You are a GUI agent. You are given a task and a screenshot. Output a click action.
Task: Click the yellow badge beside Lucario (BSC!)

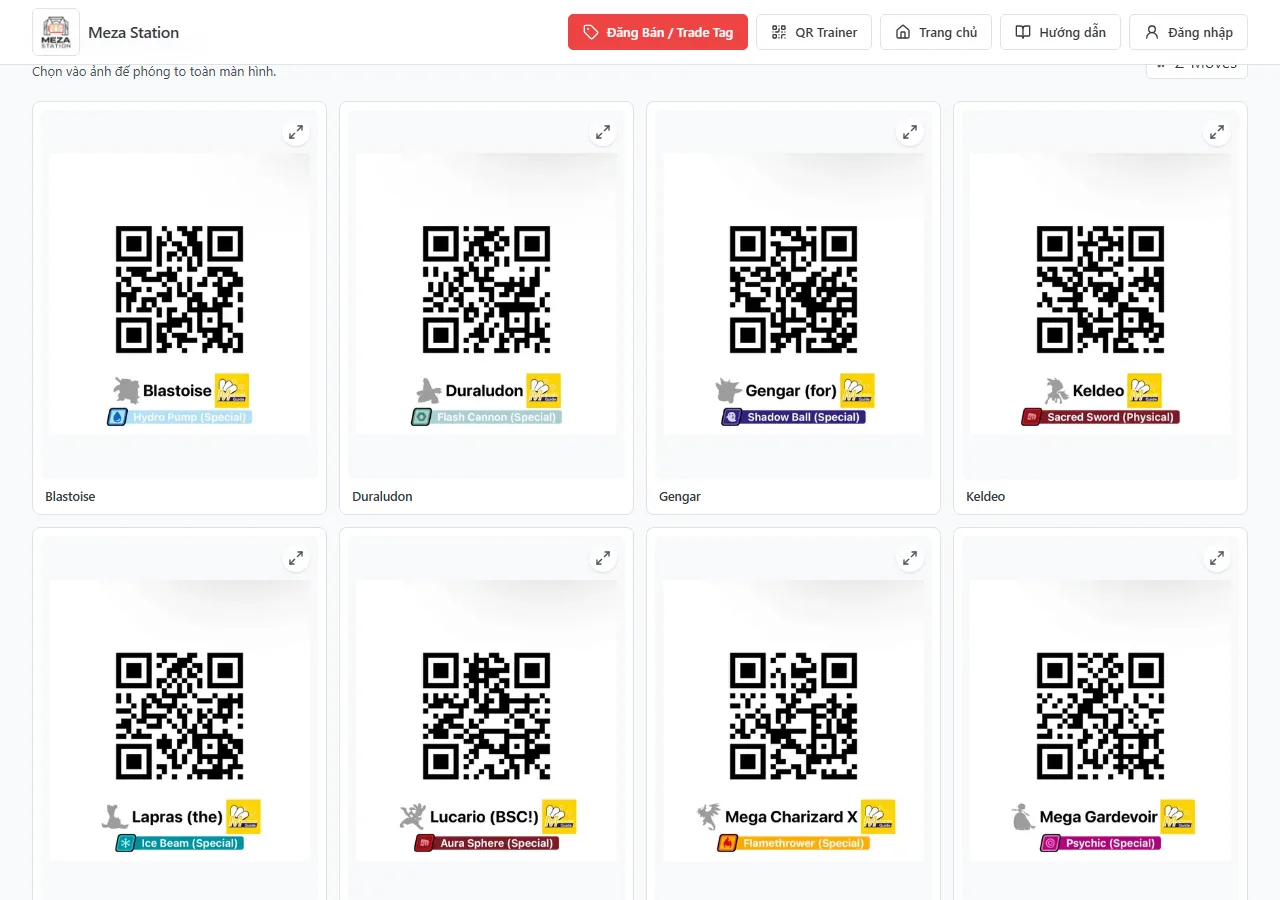559,816
